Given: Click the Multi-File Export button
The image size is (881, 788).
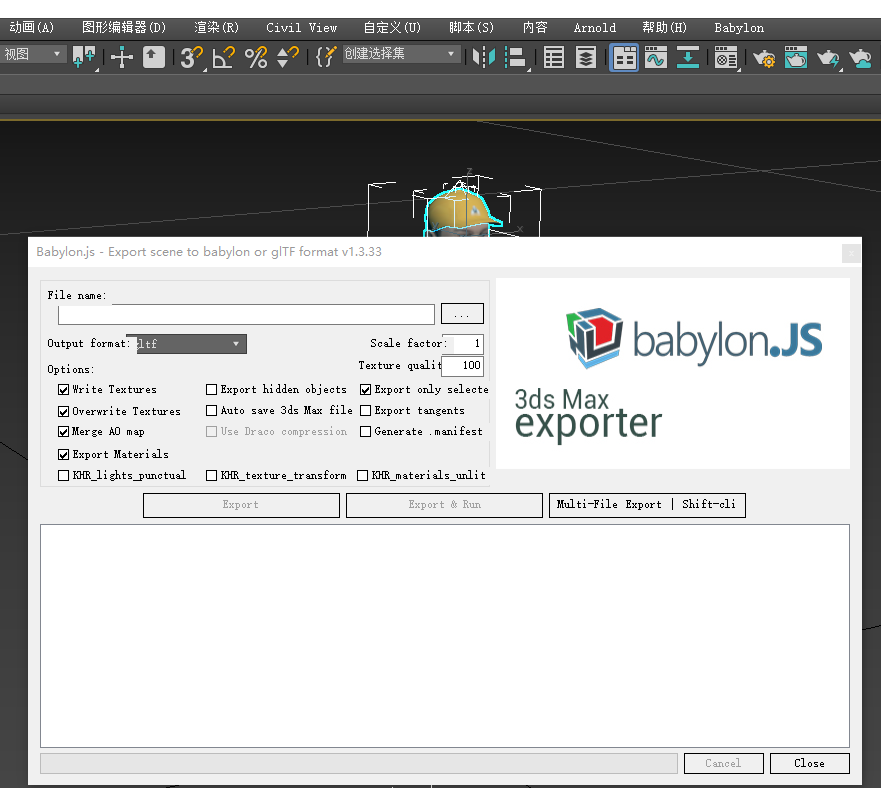Looking at the screenshot, I should (x=647, y=505).
